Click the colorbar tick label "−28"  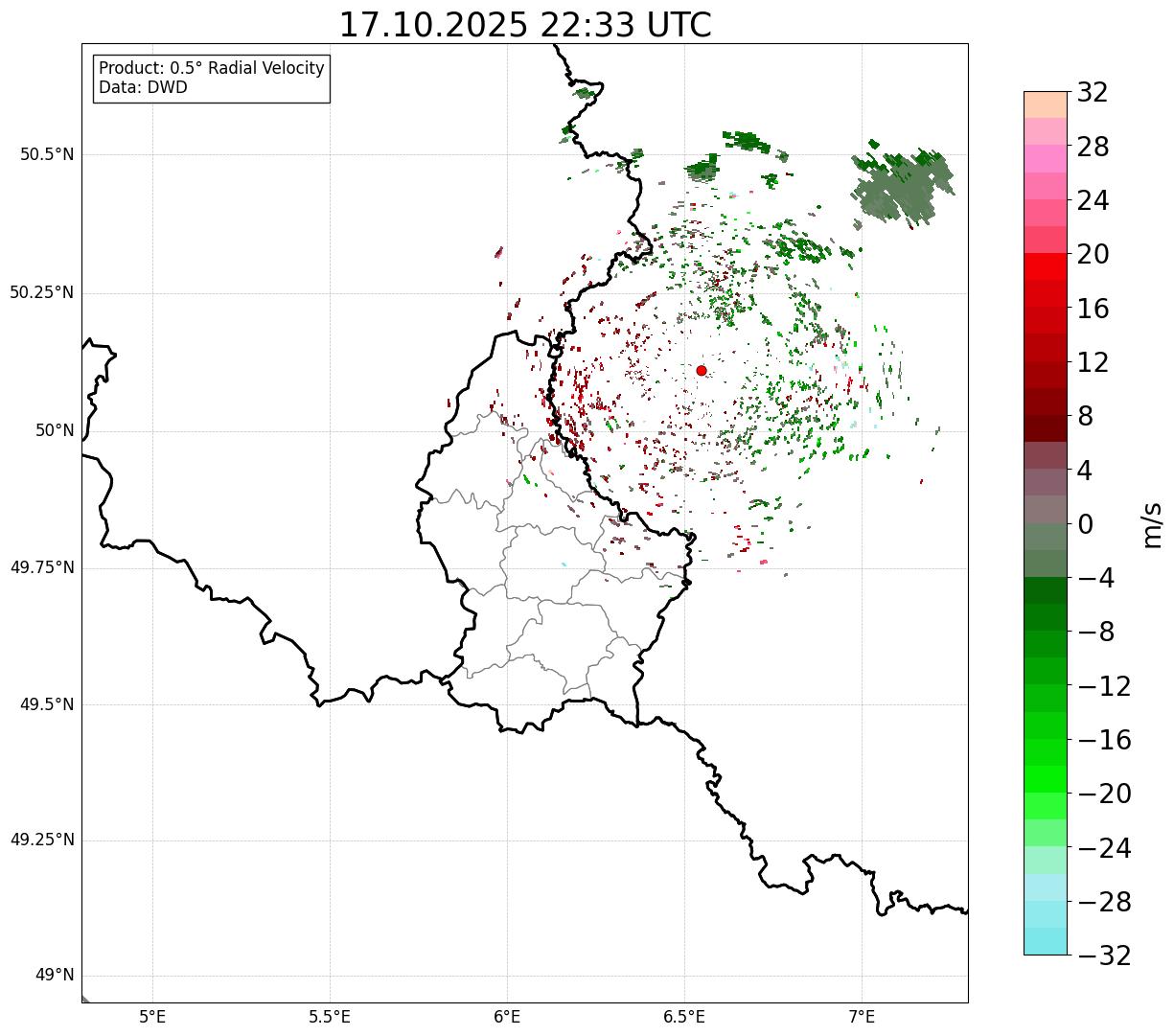click(1104, 902)
